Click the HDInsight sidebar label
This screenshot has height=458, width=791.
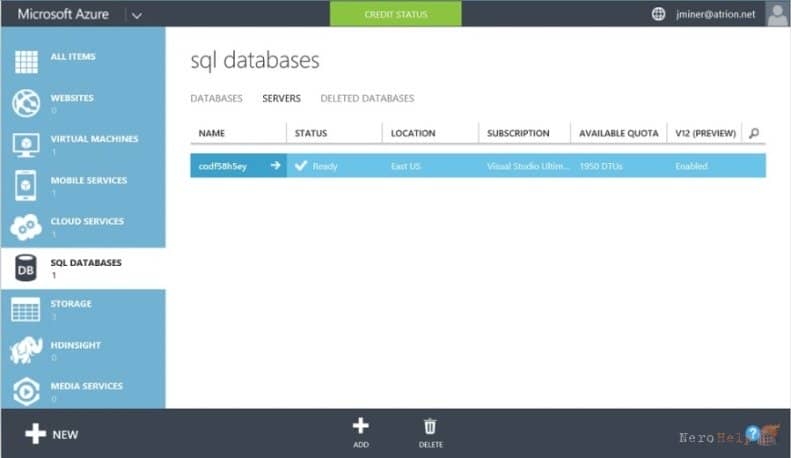click(x=76, y=345)
